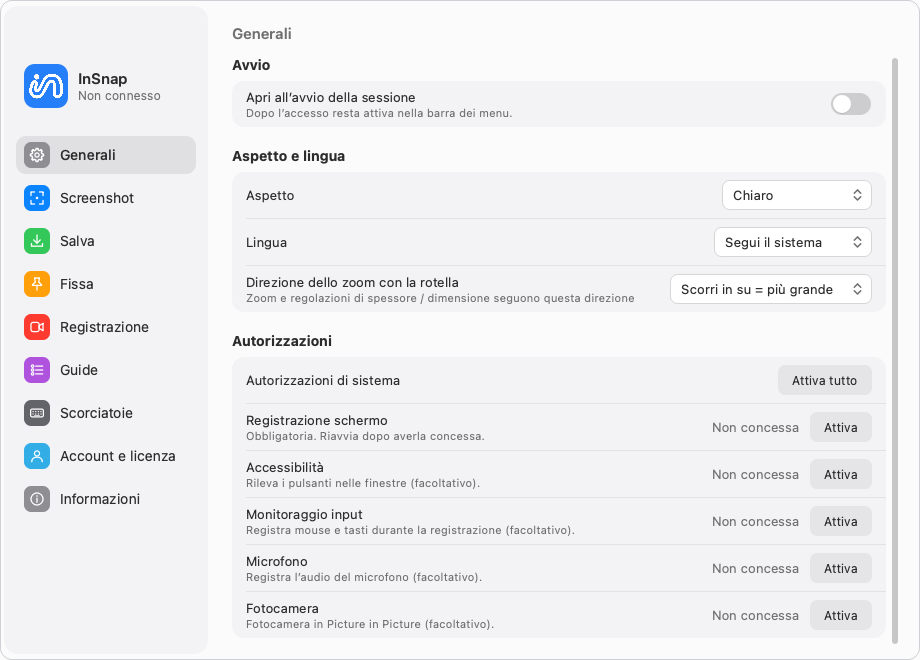Viewport: 920px width, 660px height.
Task: Click the Direzione dello zoom con la rotella label
Action: click(352, 282)
